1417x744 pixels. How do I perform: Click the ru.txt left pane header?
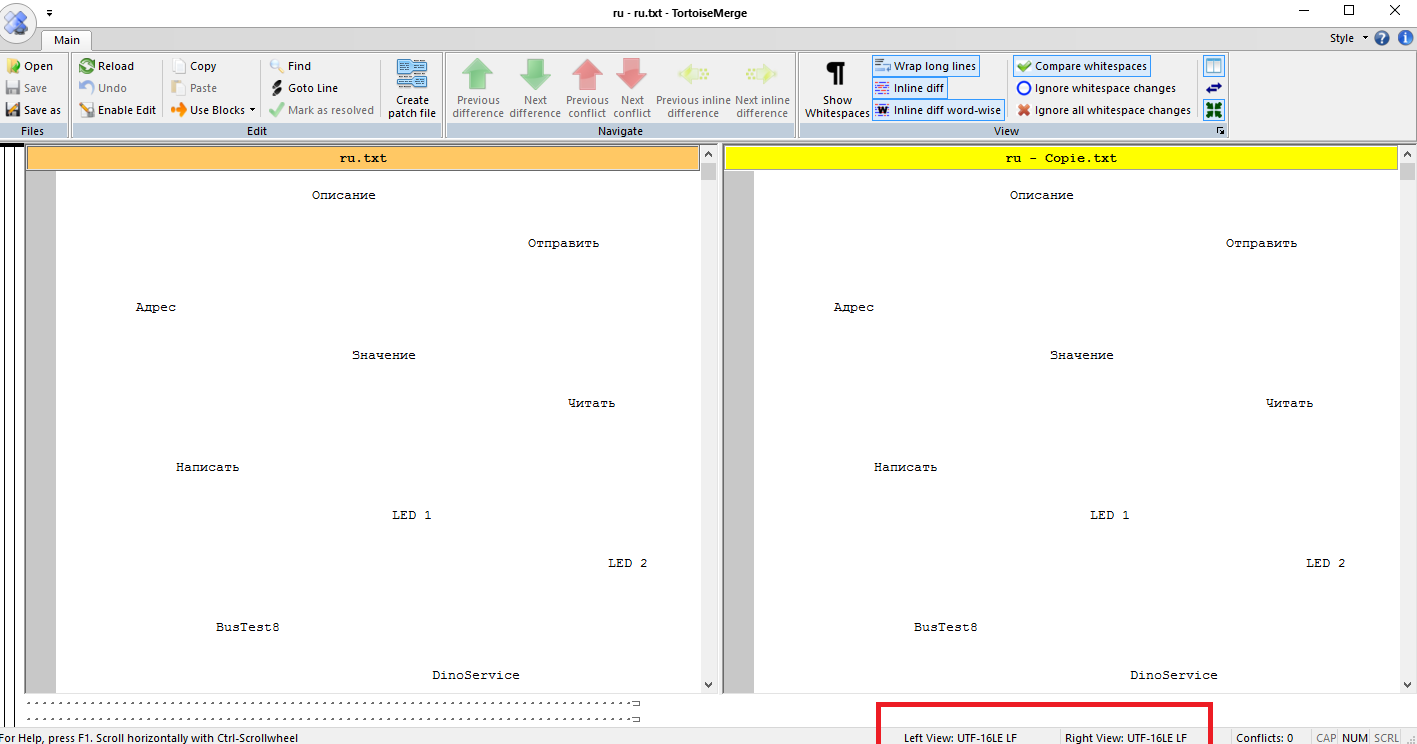(x=362, y=158)
